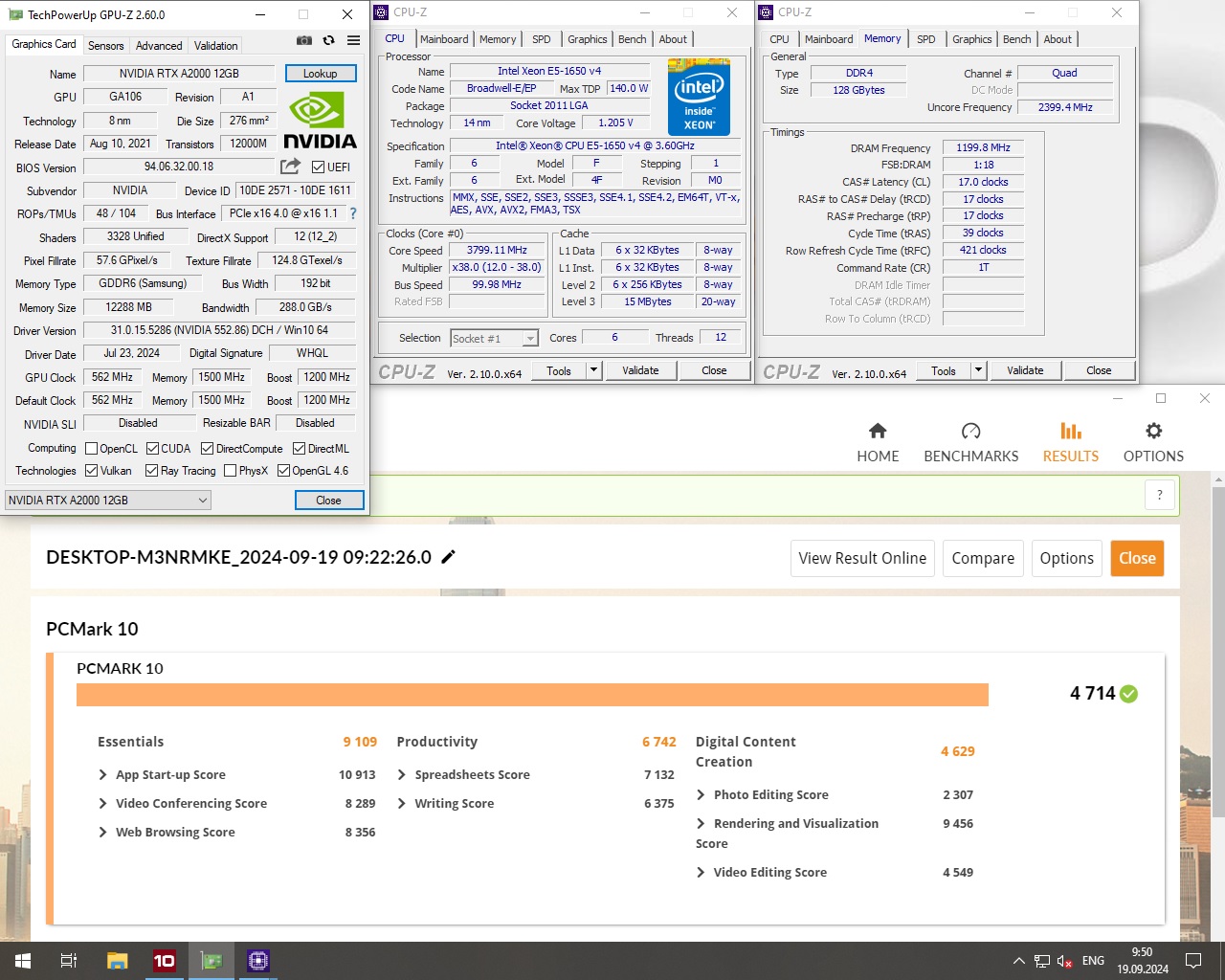The image size is (1225, 980).
Task: Toggle the DirectML checkbox
Action: coord(300,448)
